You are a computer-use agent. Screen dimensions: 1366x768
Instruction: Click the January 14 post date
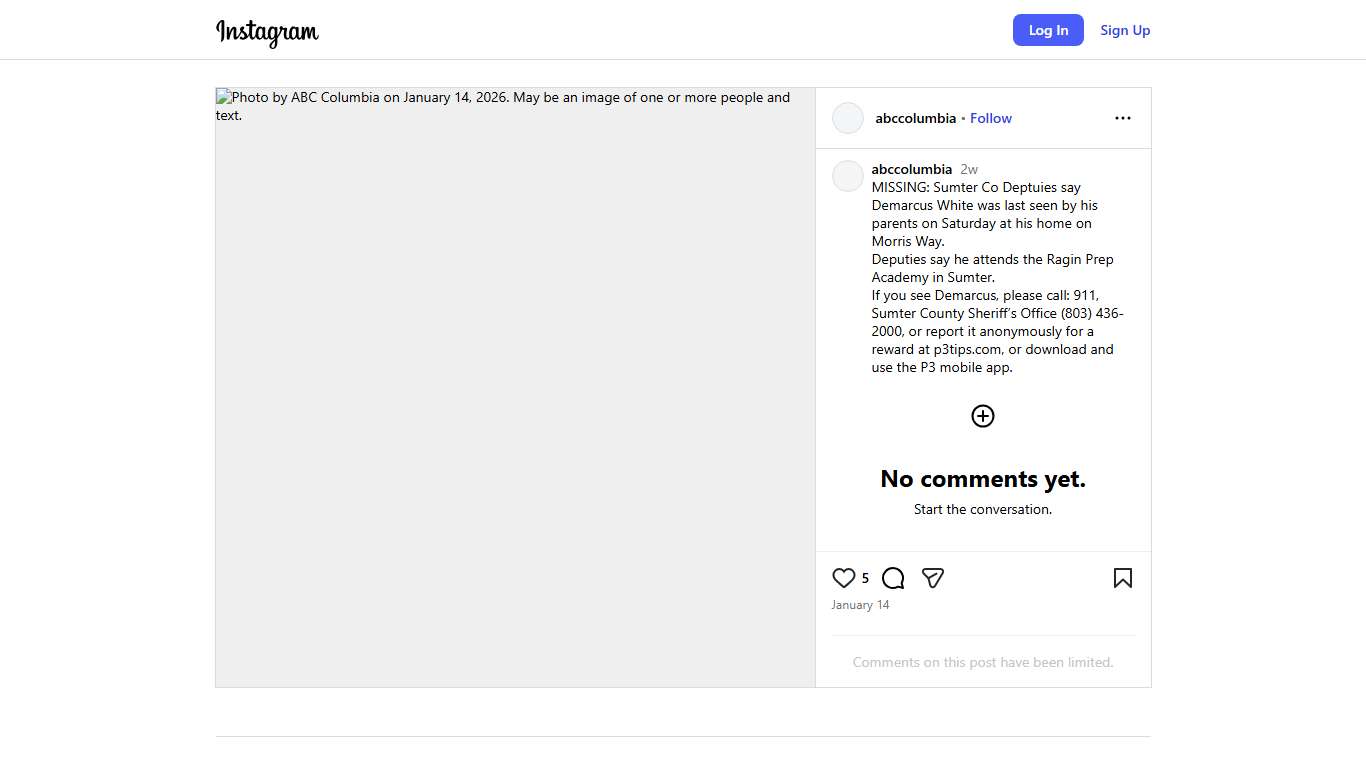pyautogui.click(x=860, y=605)
